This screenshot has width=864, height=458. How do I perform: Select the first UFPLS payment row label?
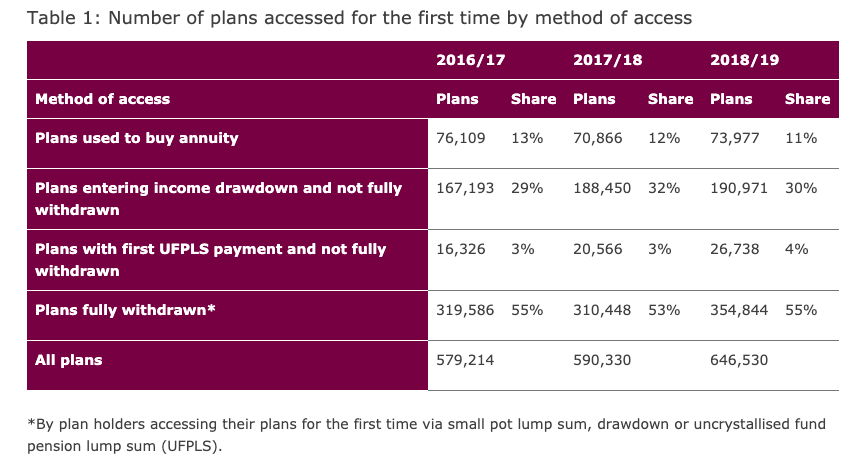[x=210, y=259]
